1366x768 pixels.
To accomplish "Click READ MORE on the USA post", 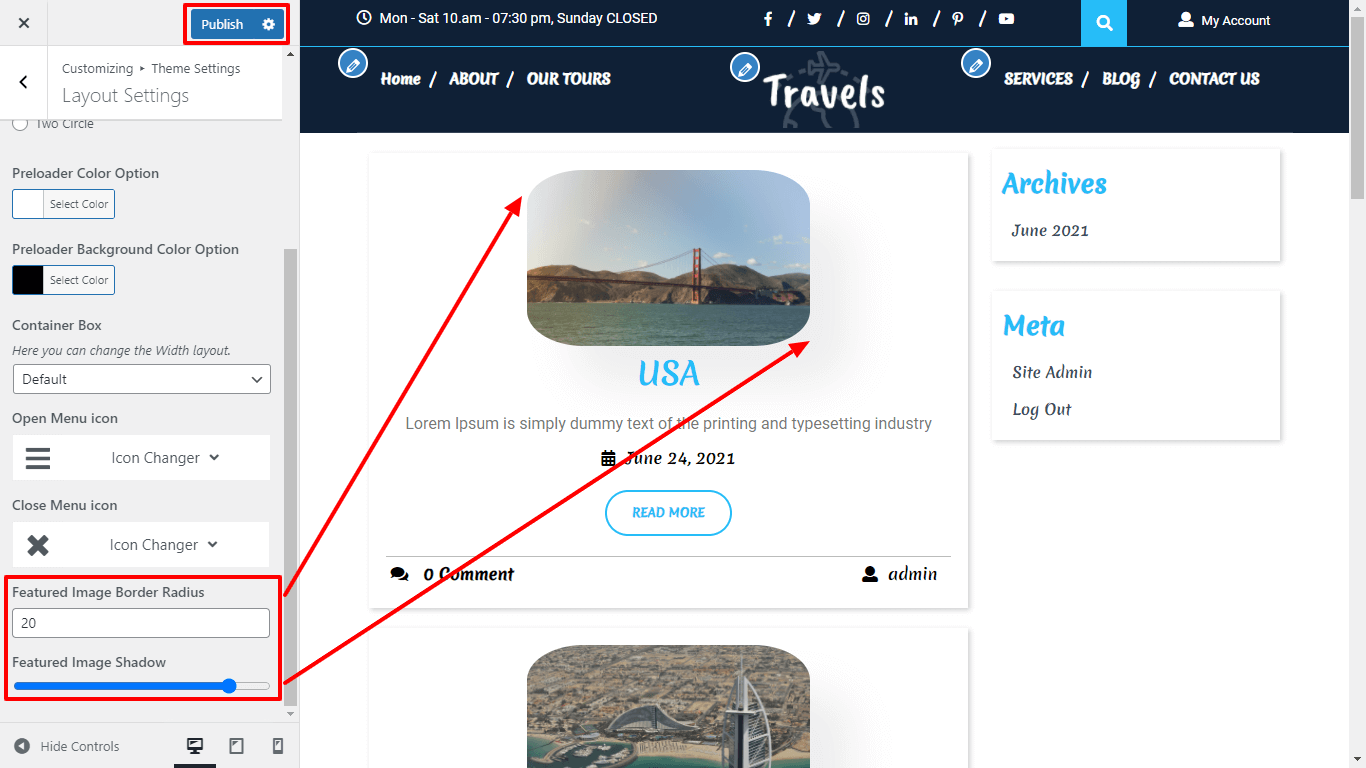I will [668, 512].
